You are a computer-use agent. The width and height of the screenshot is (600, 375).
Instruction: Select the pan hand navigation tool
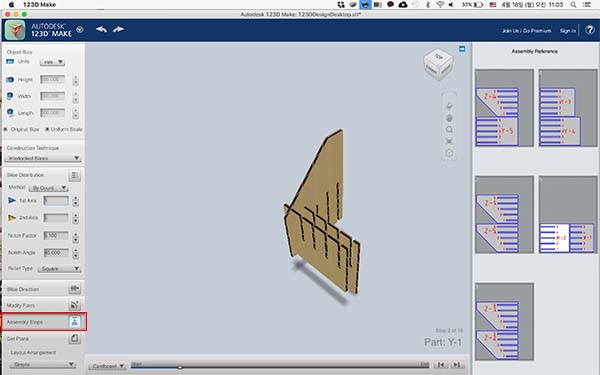pyautogui.click(x=449, y=118)
